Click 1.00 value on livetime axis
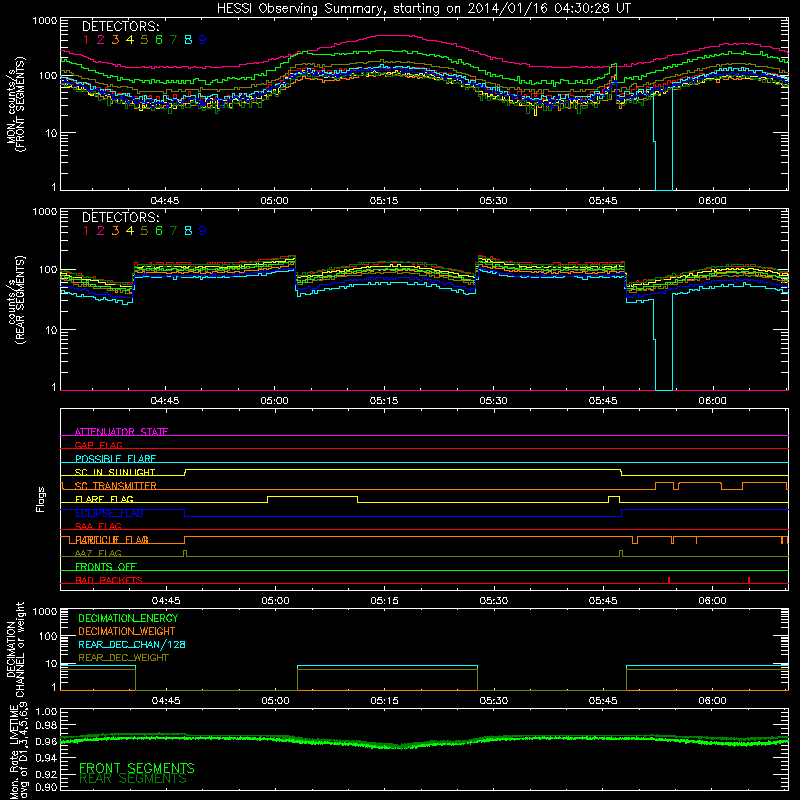This screenshot has width=800, height=800. 47,711
